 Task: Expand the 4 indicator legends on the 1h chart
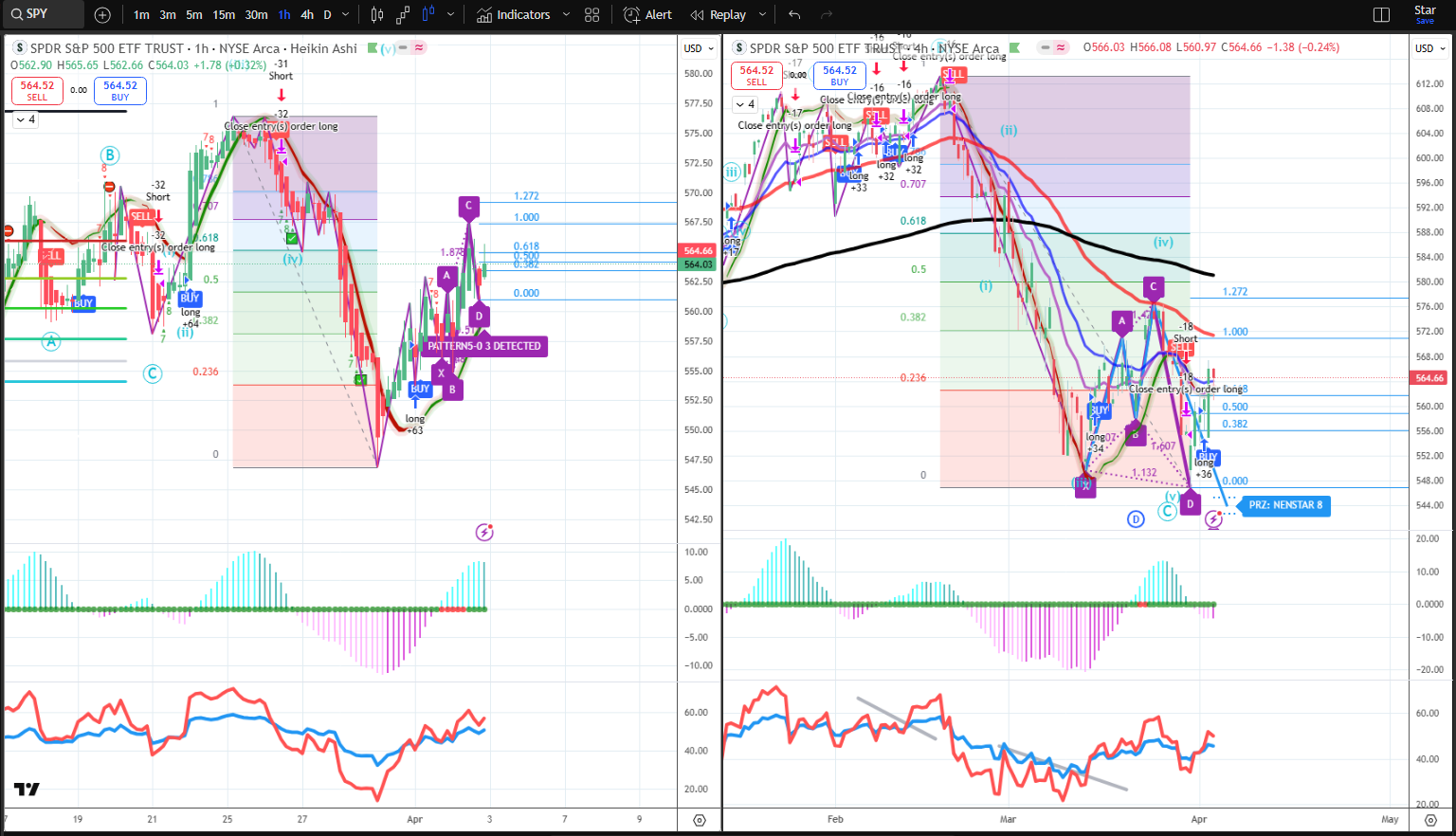pos(24,119)
